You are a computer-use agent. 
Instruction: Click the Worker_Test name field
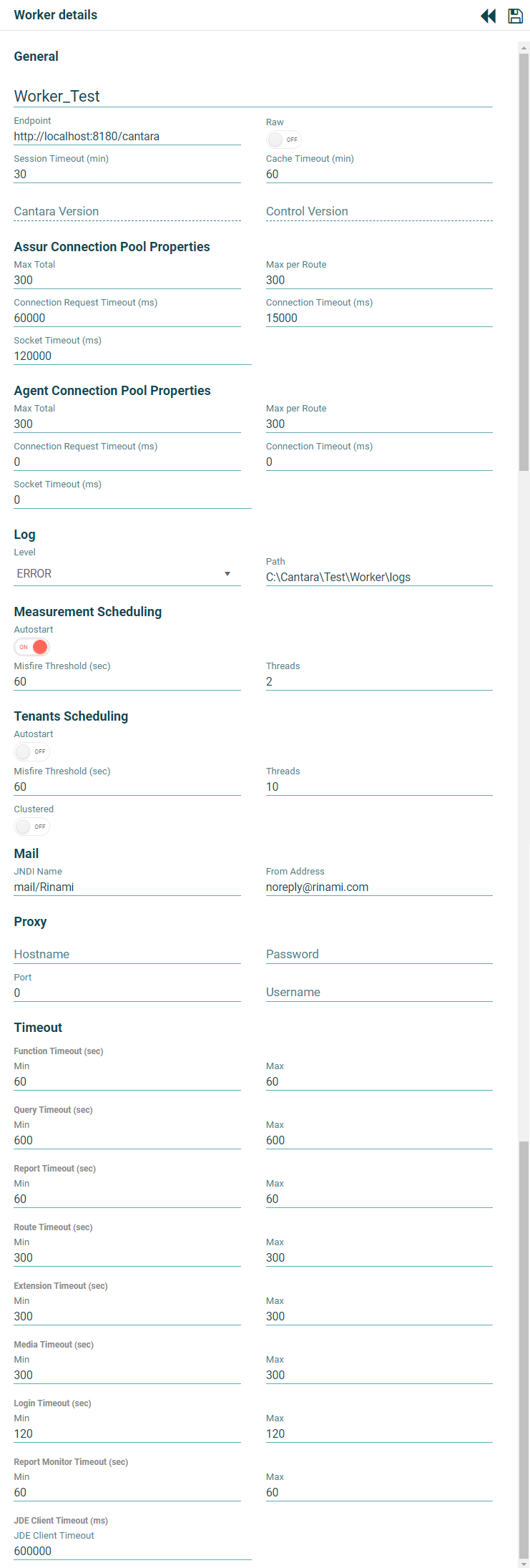click(252, 97)
